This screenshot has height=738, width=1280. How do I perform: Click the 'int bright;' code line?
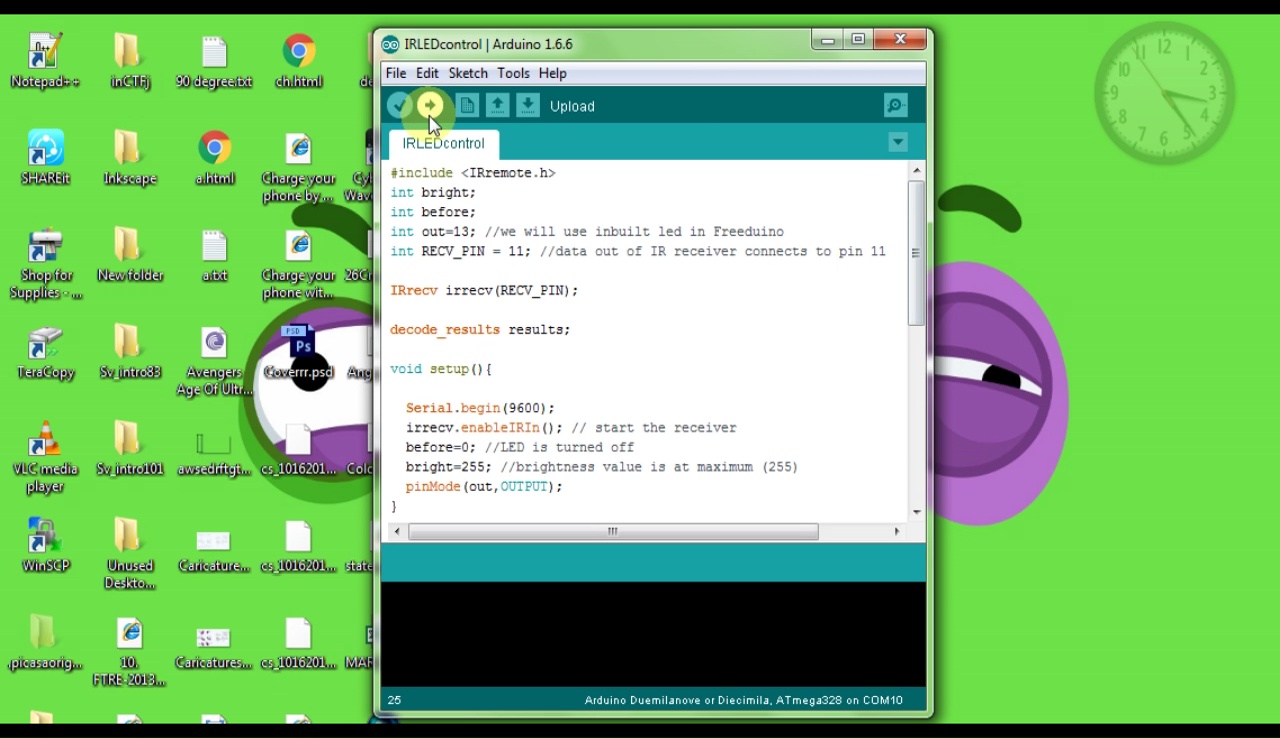click(x=433, y=192)
